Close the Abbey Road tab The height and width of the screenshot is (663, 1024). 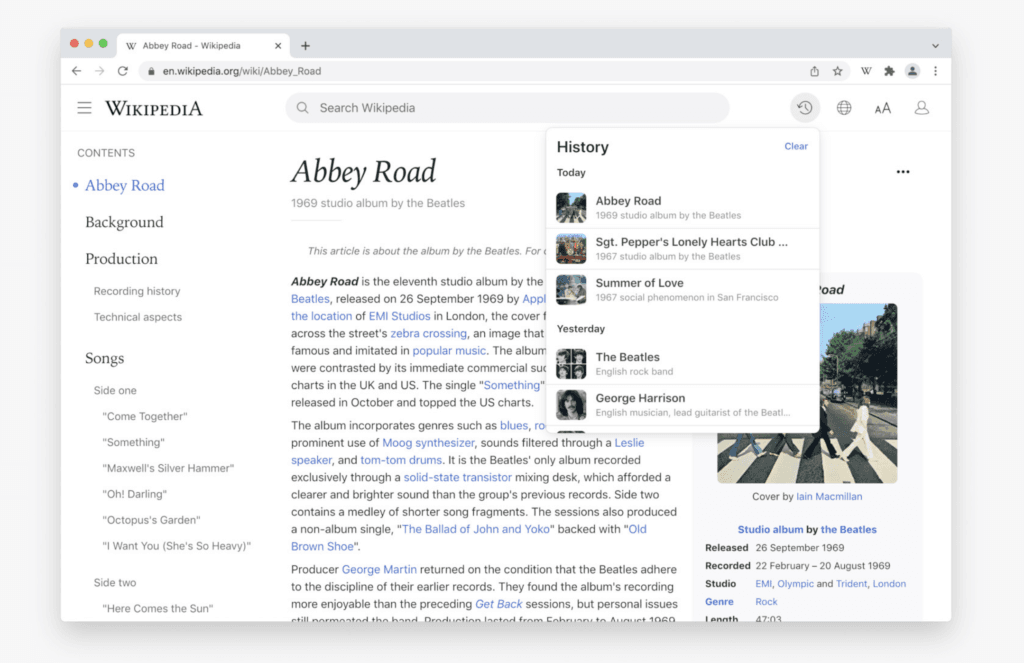point(278,46)
